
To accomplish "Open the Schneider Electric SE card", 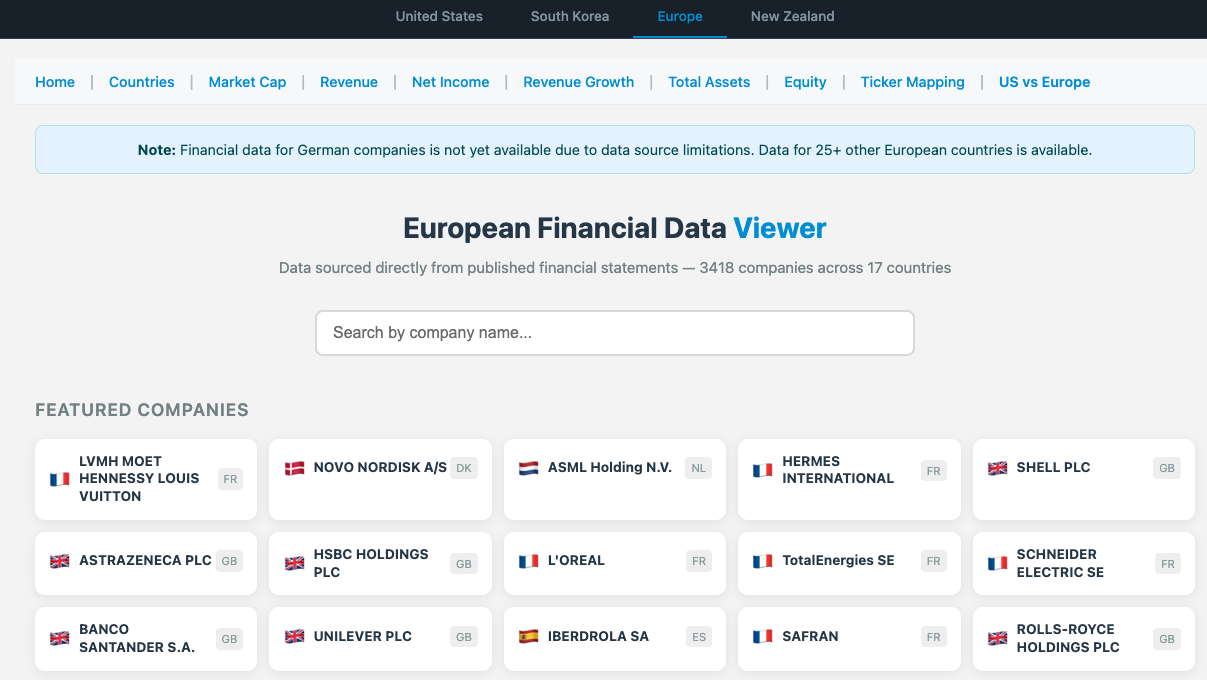I will [x=1084, y=563].
